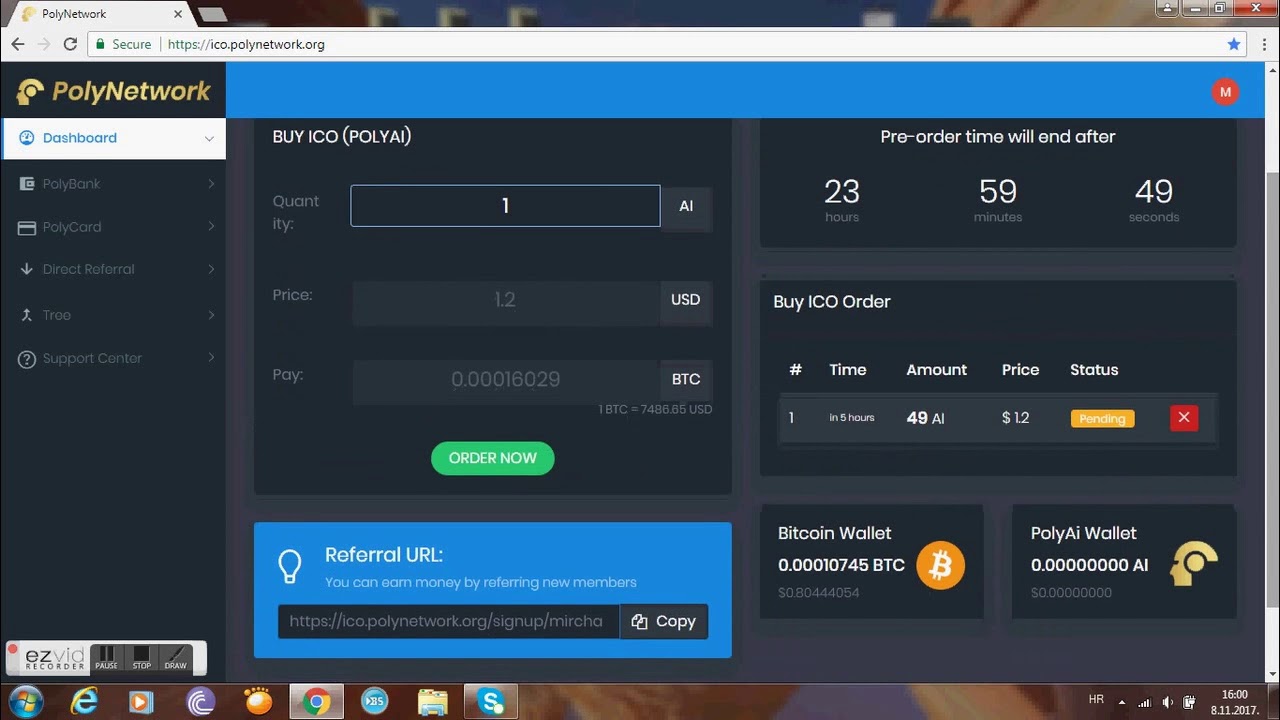Screen dimensions: 1280x720
Task: Click the PolyCard card icon
Action: [x=27, y=227]
